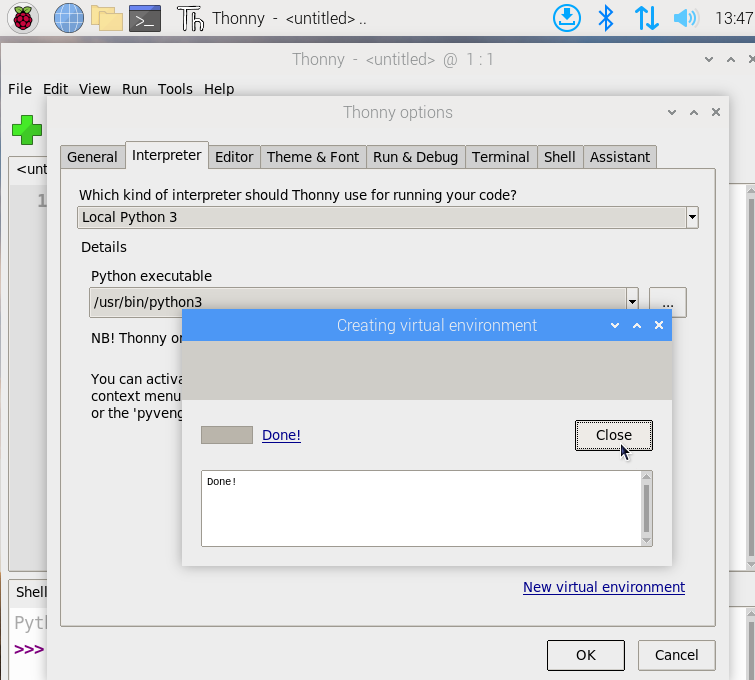This screenshot has width=755, height=680.
Task: Switch to the Shell options tab
Action: click(x=560, y=157)
